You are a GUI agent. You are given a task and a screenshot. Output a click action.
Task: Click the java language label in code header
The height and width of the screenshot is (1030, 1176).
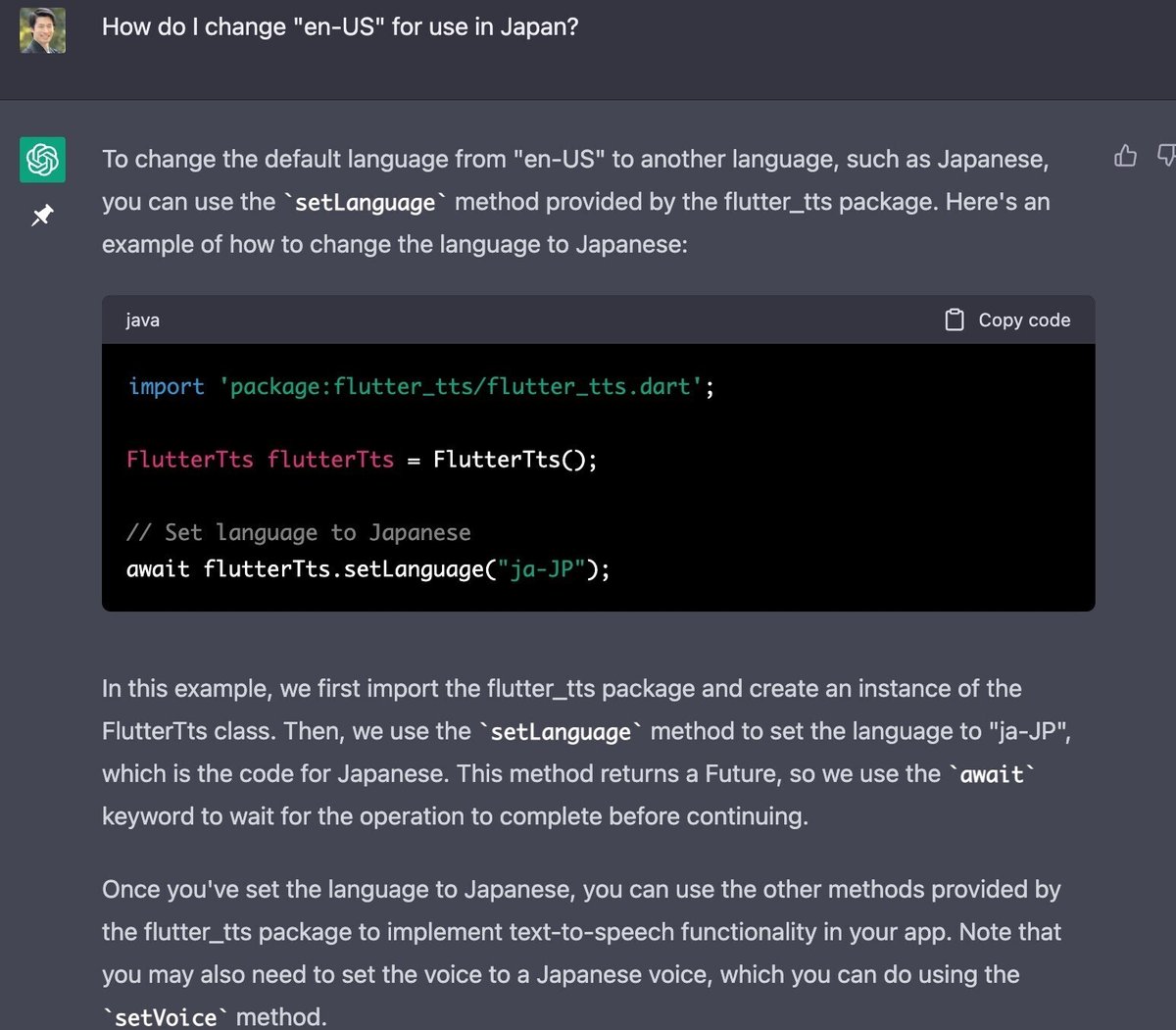142,320
